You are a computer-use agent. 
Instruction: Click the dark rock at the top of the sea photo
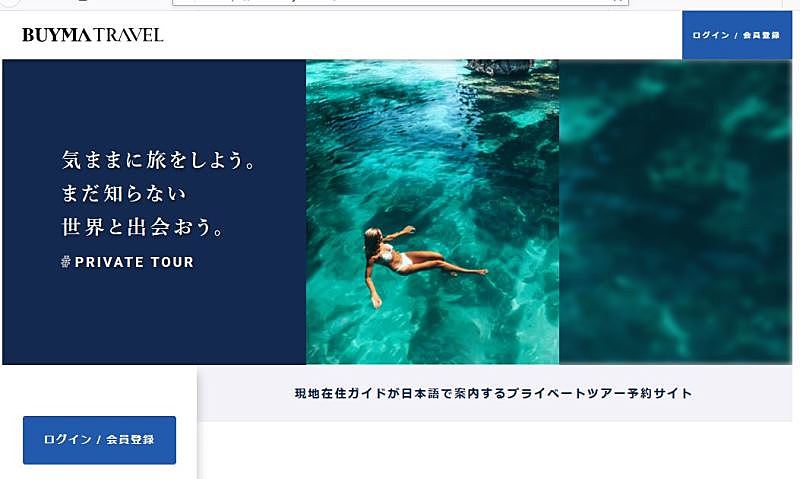click(499, 66)
